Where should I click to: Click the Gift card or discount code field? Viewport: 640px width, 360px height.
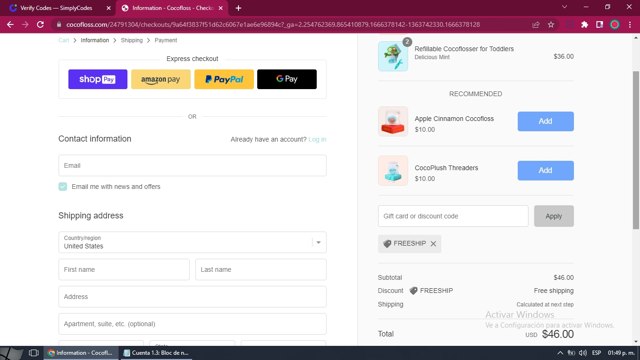[x=453, y=216]
